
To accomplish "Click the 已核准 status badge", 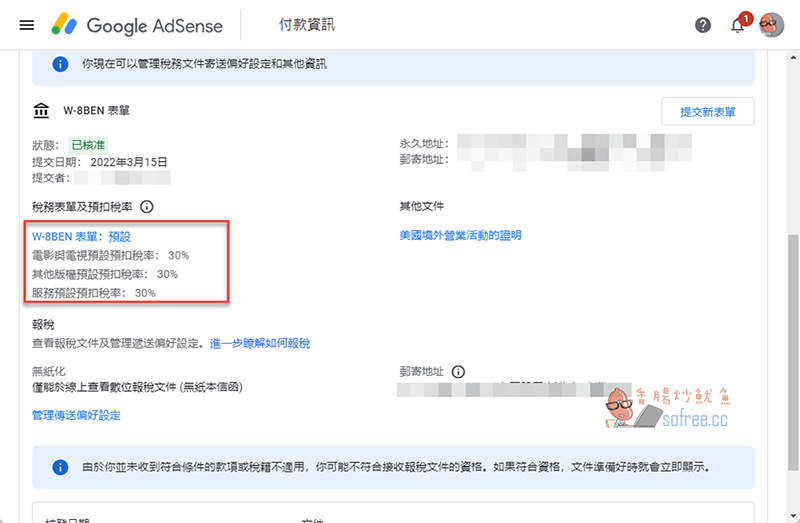I will (x=88, y=145).
